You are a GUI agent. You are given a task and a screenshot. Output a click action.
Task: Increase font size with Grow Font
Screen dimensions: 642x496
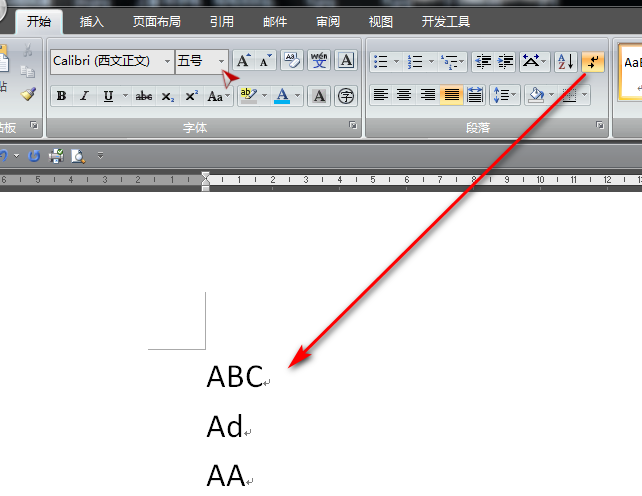point(243,61)
